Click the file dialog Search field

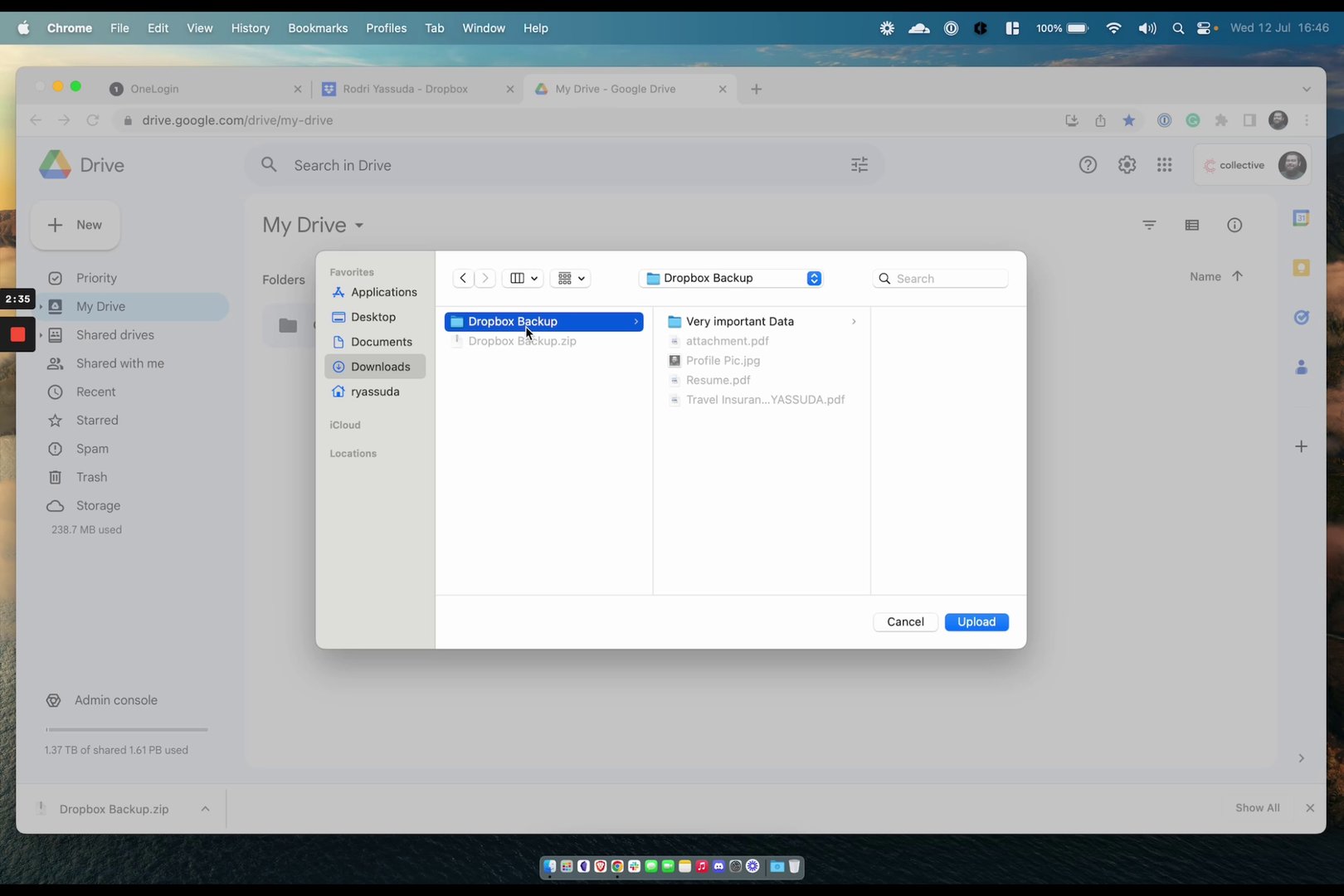pos(941,279)
